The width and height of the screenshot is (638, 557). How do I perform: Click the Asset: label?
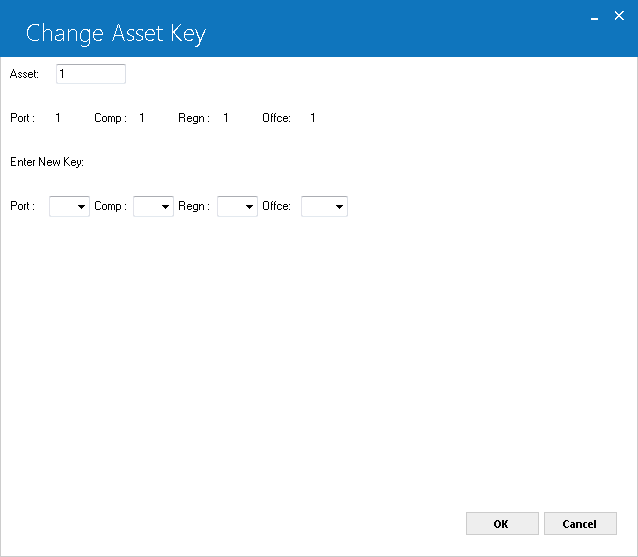[x=24, y=74]
